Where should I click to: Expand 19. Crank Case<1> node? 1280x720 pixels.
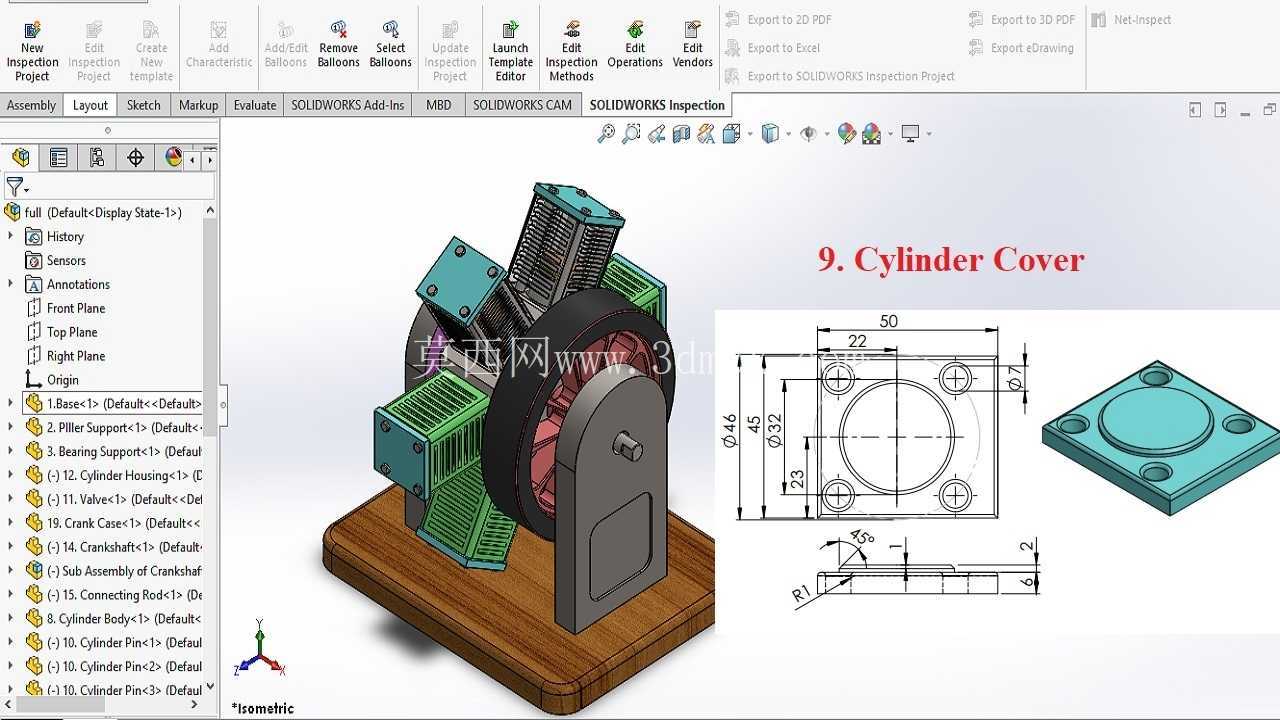(x=11, y=523)
